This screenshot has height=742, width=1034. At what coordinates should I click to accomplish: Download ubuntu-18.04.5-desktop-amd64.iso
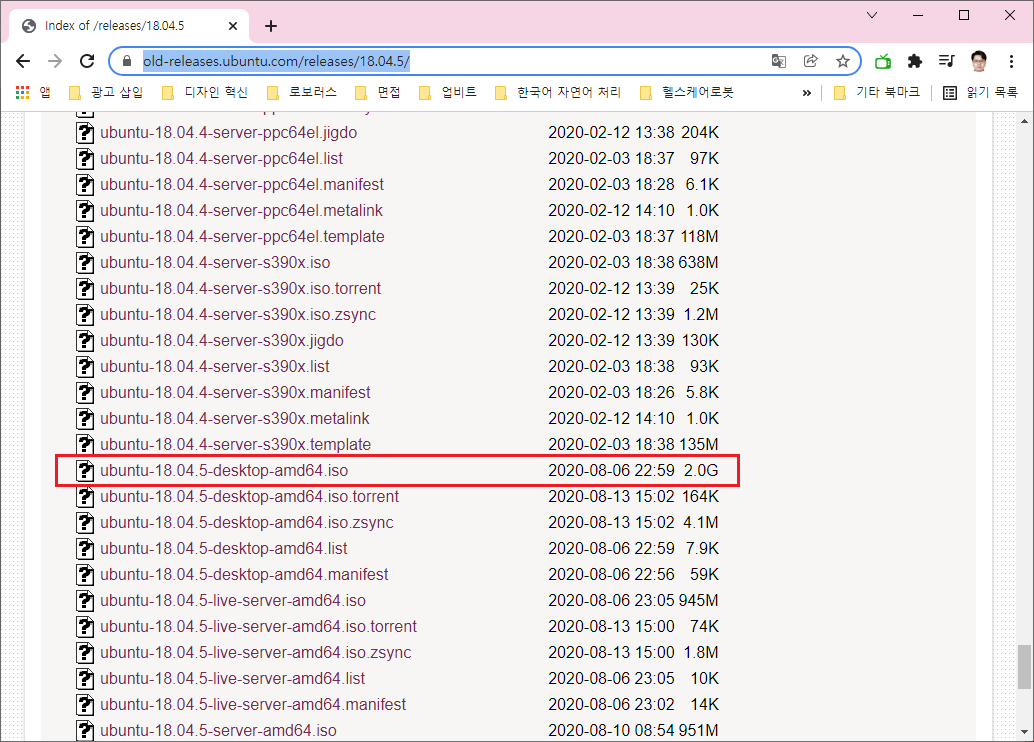coord(224,471)
